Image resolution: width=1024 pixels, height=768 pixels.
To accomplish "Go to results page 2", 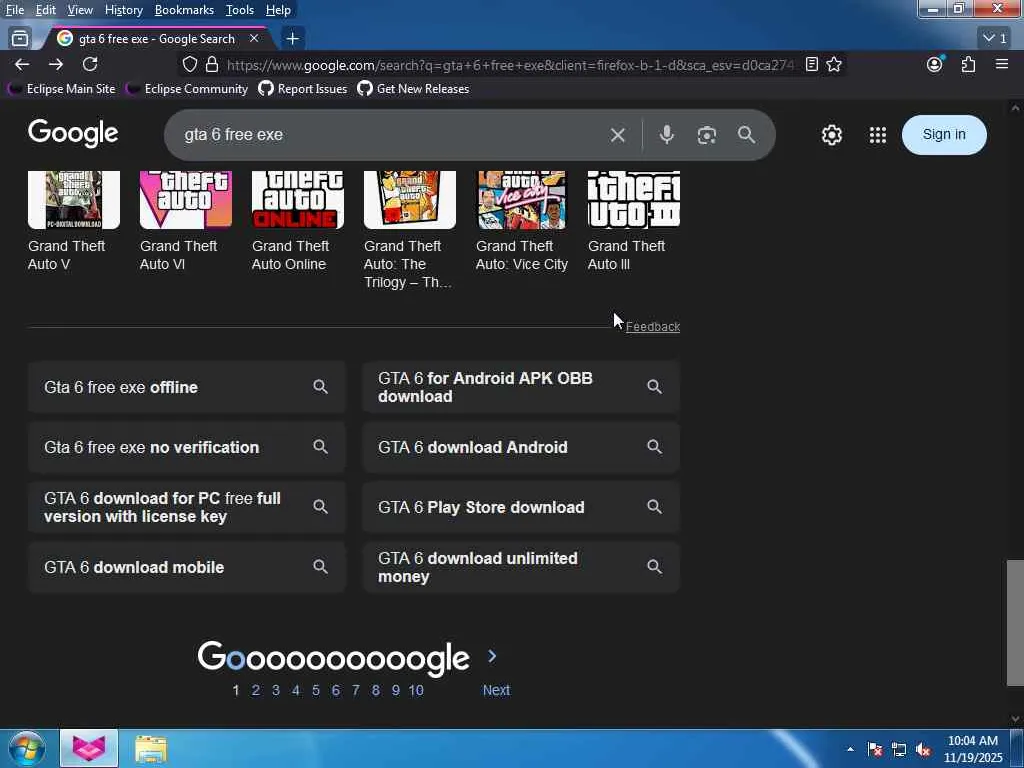I will pyautogui.click(x=256, y=690).
